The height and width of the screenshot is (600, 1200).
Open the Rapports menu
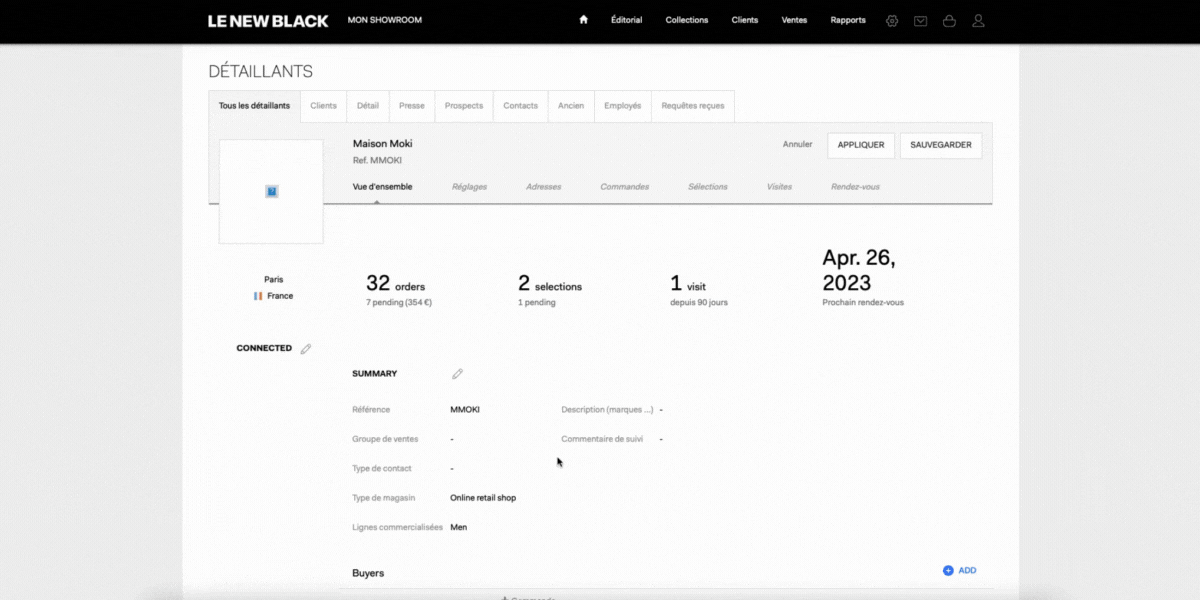click(848, 20)
